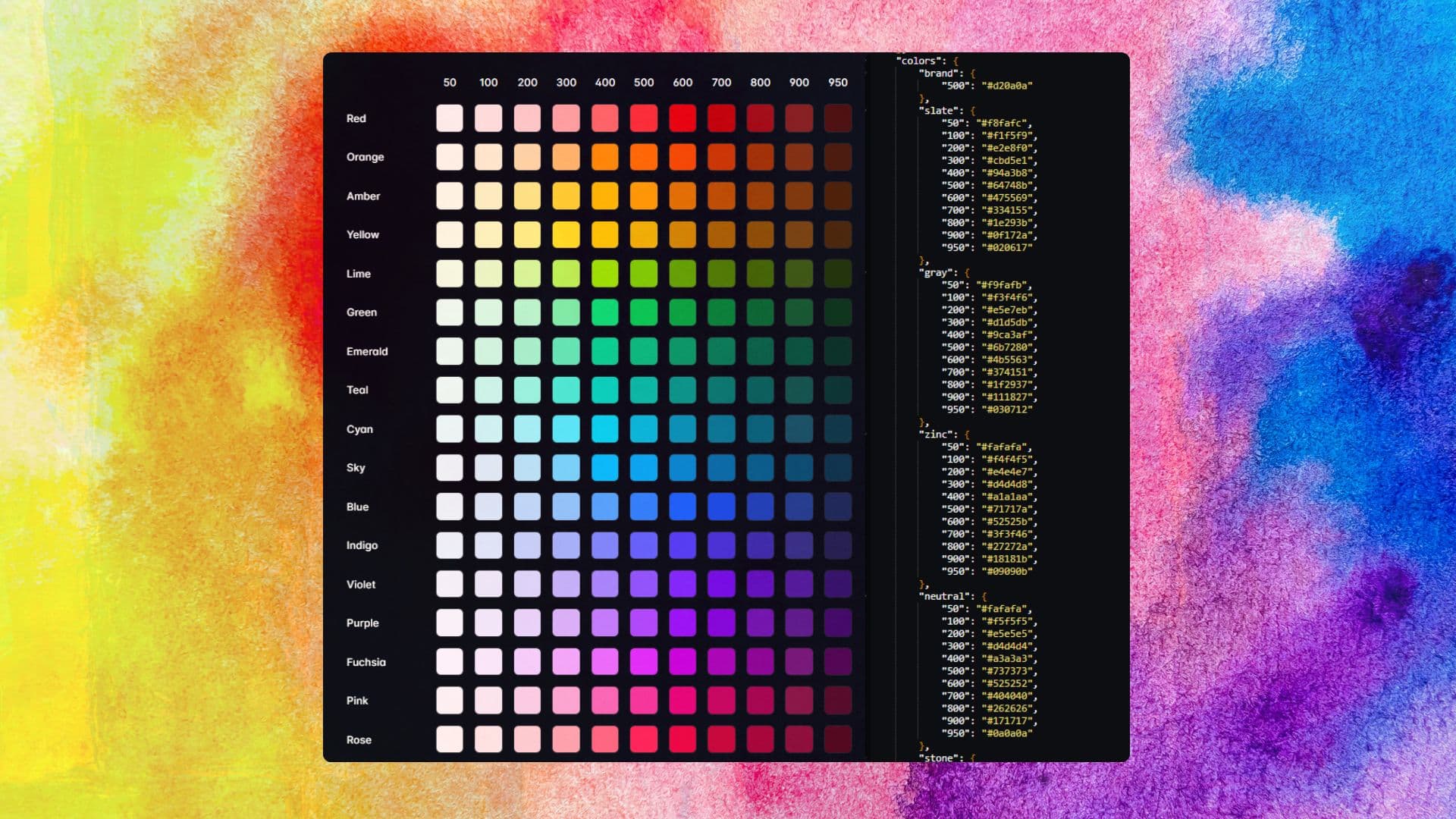
Task: Click the neutral value #737373
Action: pyautogui.click(x=1007, y=671)
